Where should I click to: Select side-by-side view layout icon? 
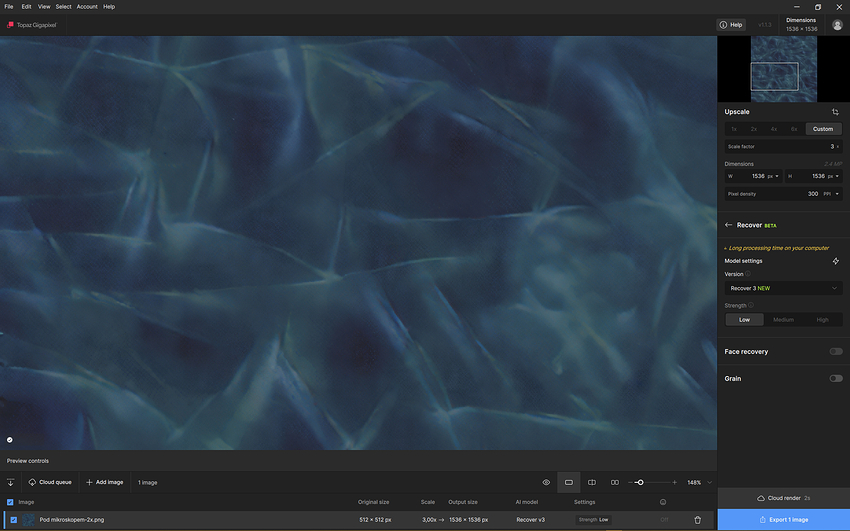[615, 482]
